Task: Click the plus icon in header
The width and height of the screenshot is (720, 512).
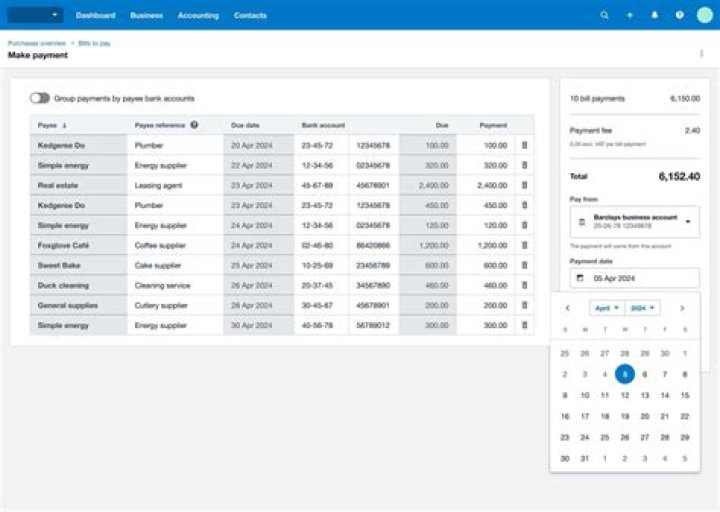Action: pyautogui.click(x=629, y=15)
